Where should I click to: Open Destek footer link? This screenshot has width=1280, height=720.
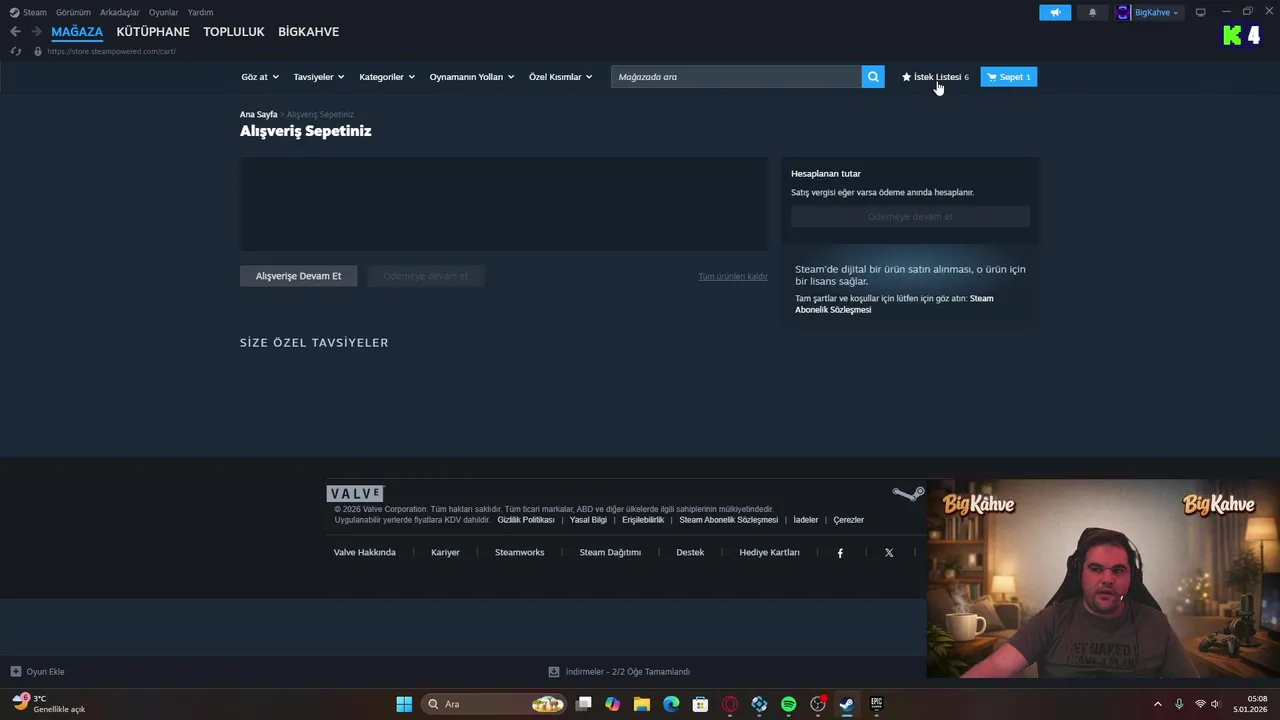690,553
